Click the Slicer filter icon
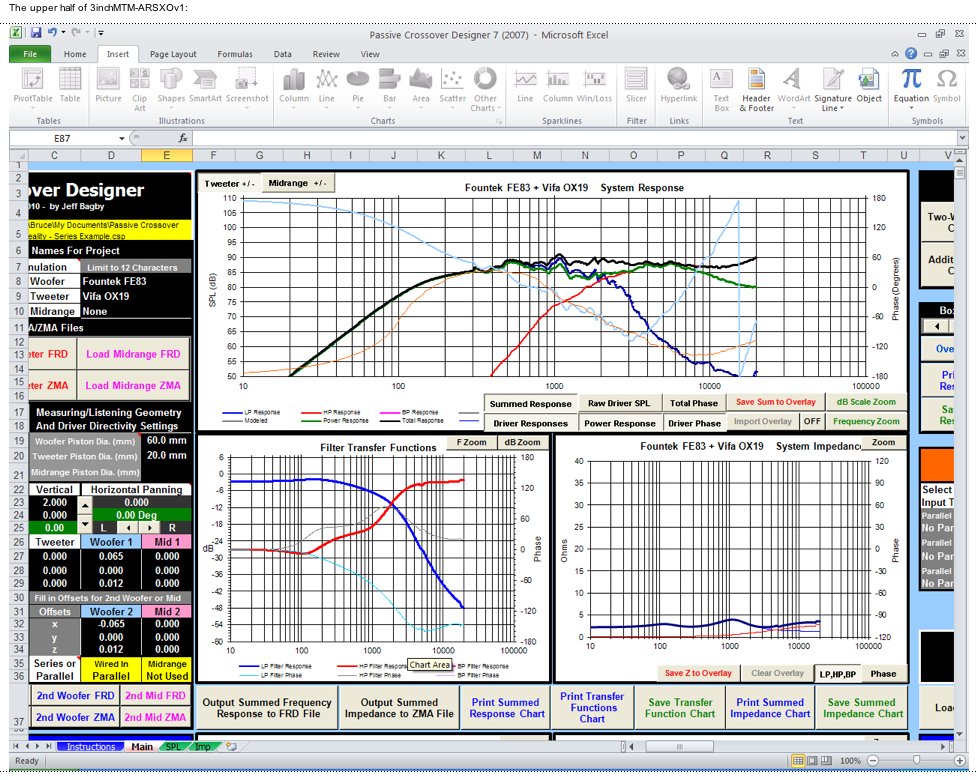Image resolution: width=978 pixels, height=780 pixels. point(636,85)
